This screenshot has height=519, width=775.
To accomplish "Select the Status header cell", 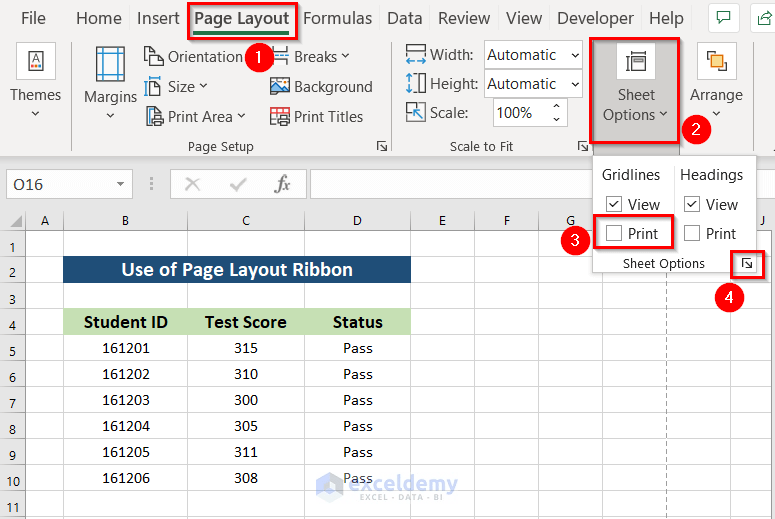I will point(357,322).
